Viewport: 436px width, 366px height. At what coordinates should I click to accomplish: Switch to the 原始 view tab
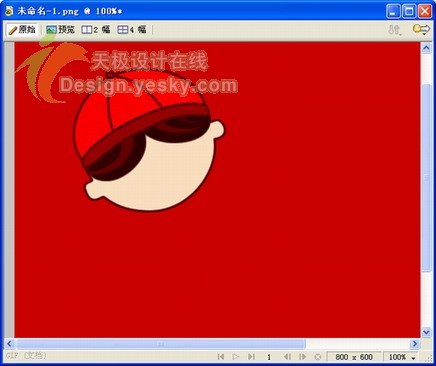click(22, 30)
